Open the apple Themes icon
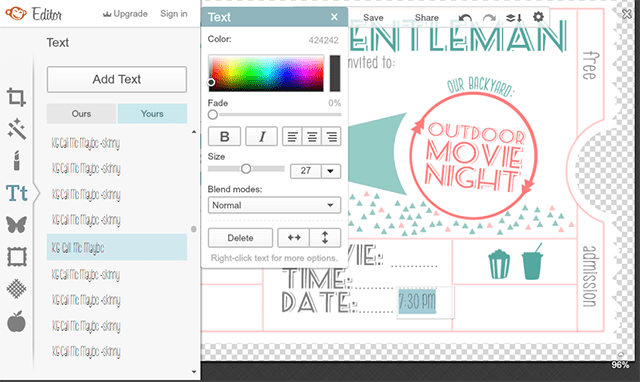This screenshot has width=640, height=382. (x=16, y=321)
